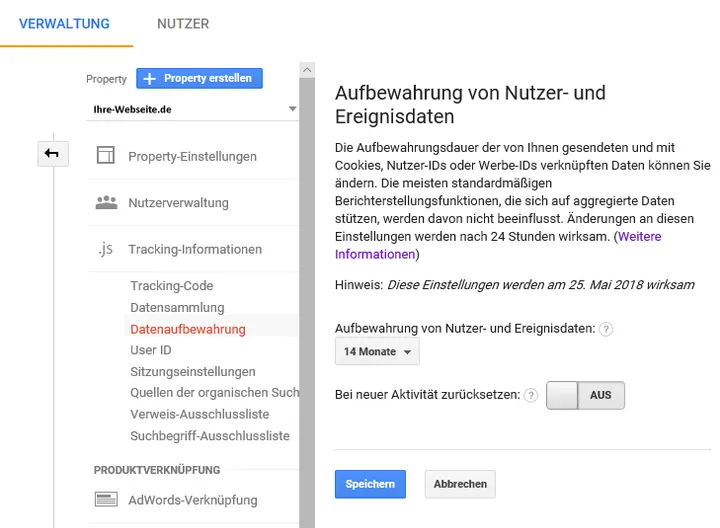Click the scroll-up arrow of sidebar scrollbar
720x528 pixels.
point(307,70)
